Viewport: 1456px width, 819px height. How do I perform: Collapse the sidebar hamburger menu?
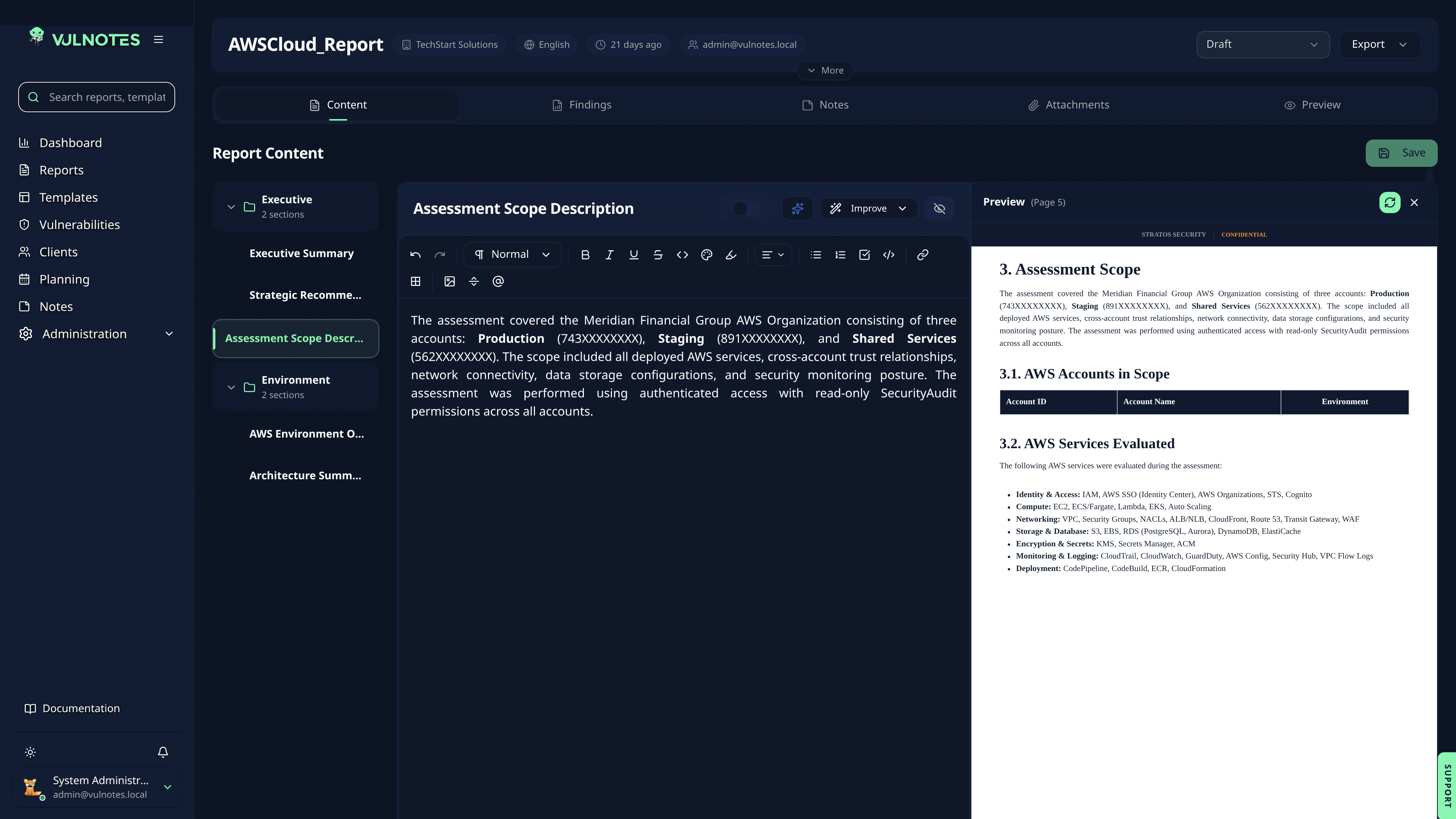click(x=158, y=39)
